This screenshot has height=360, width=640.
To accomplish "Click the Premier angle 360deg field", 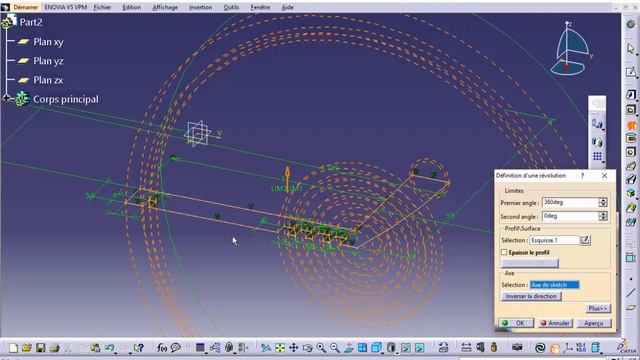I will 570,202.
